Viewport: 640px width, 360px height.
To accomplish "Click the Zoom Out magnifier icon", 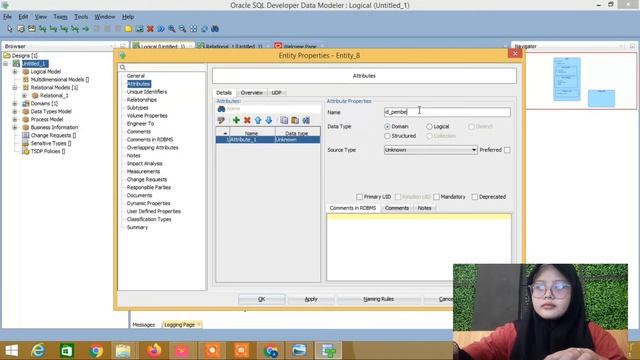I will tap(182, 29).
